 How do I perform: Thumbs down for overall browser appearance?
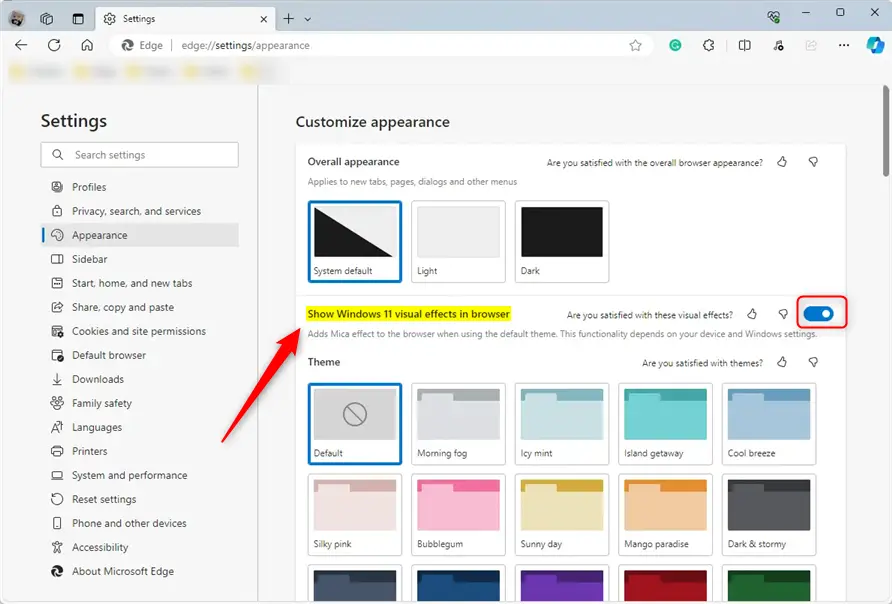[813, 162]
